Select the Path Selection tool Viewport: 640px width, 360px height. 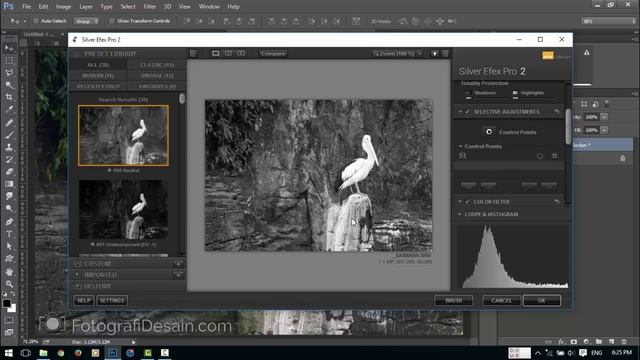(9, 247)
